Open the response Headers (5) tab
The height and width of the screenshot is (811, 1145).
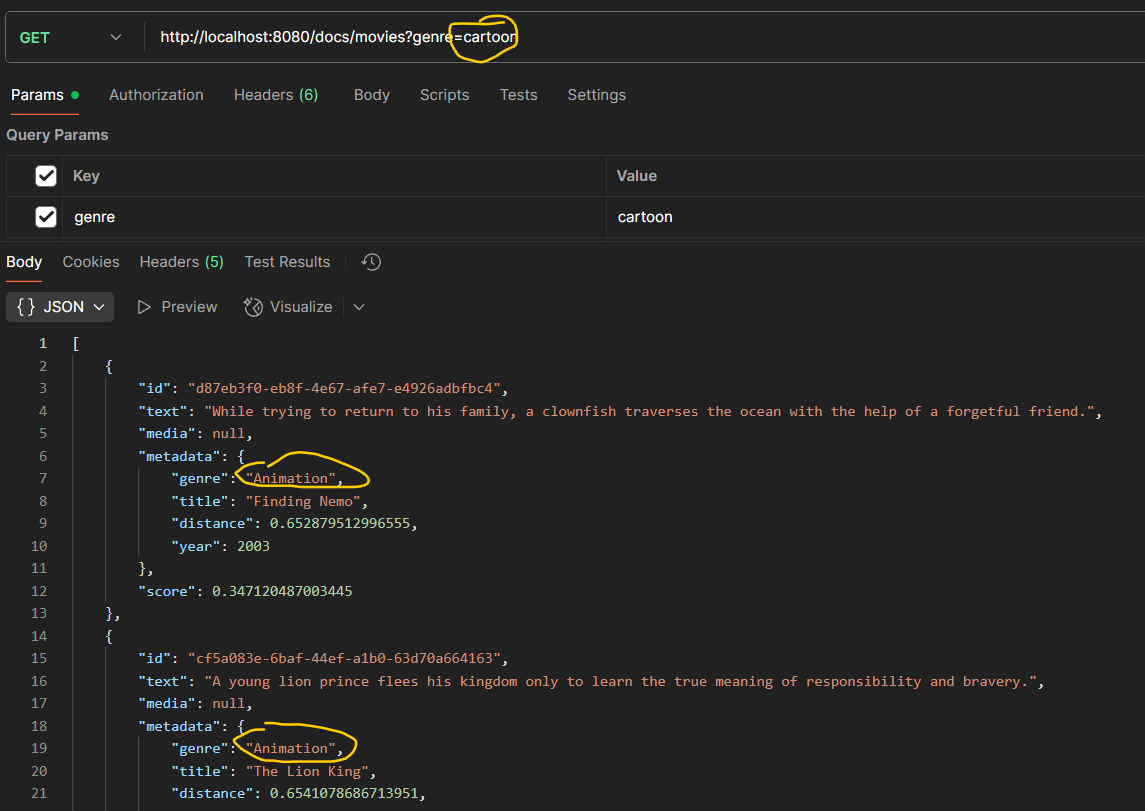181,262
